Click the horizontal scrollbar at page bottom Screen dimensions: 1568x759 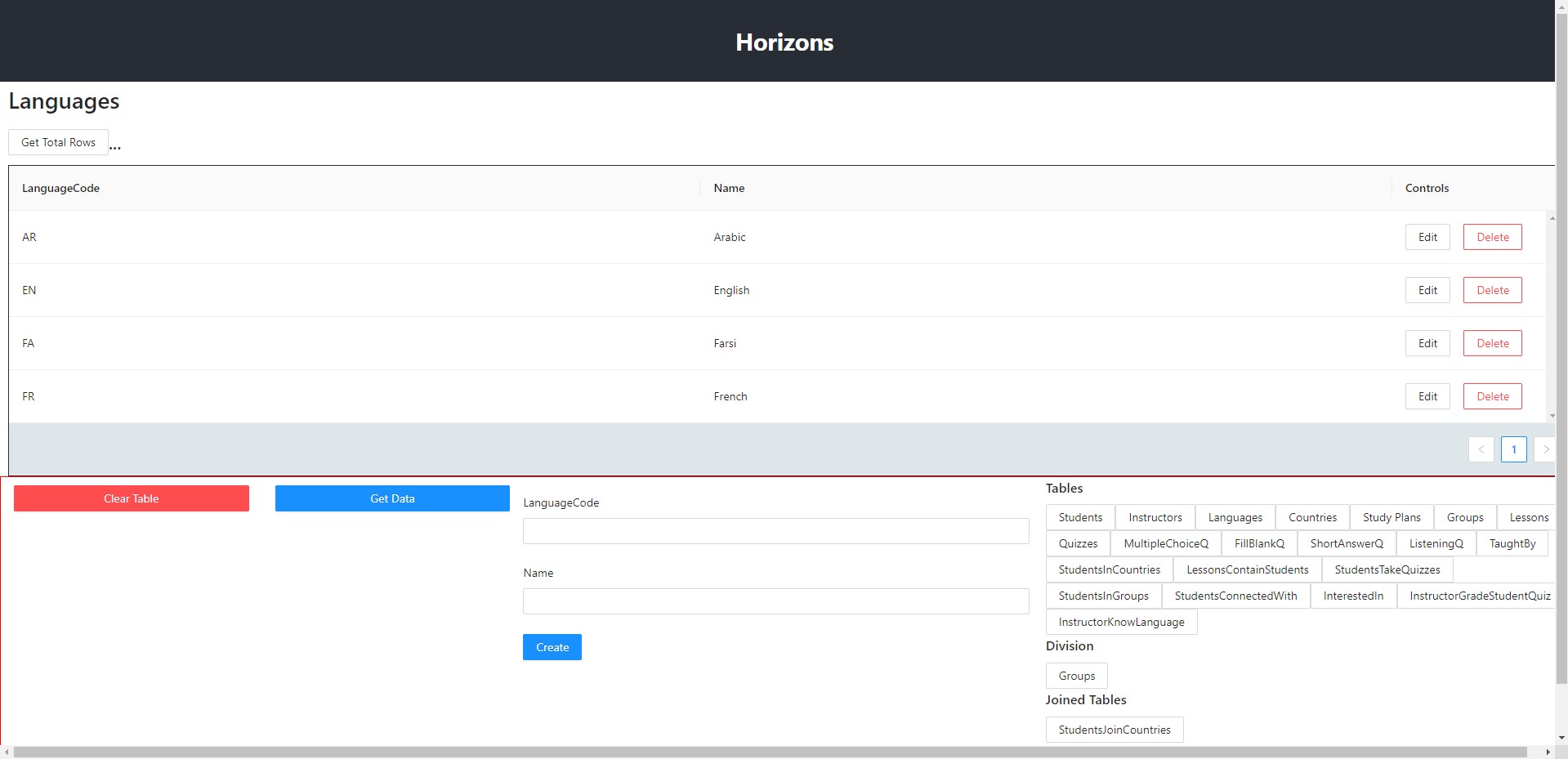point(768,752)
